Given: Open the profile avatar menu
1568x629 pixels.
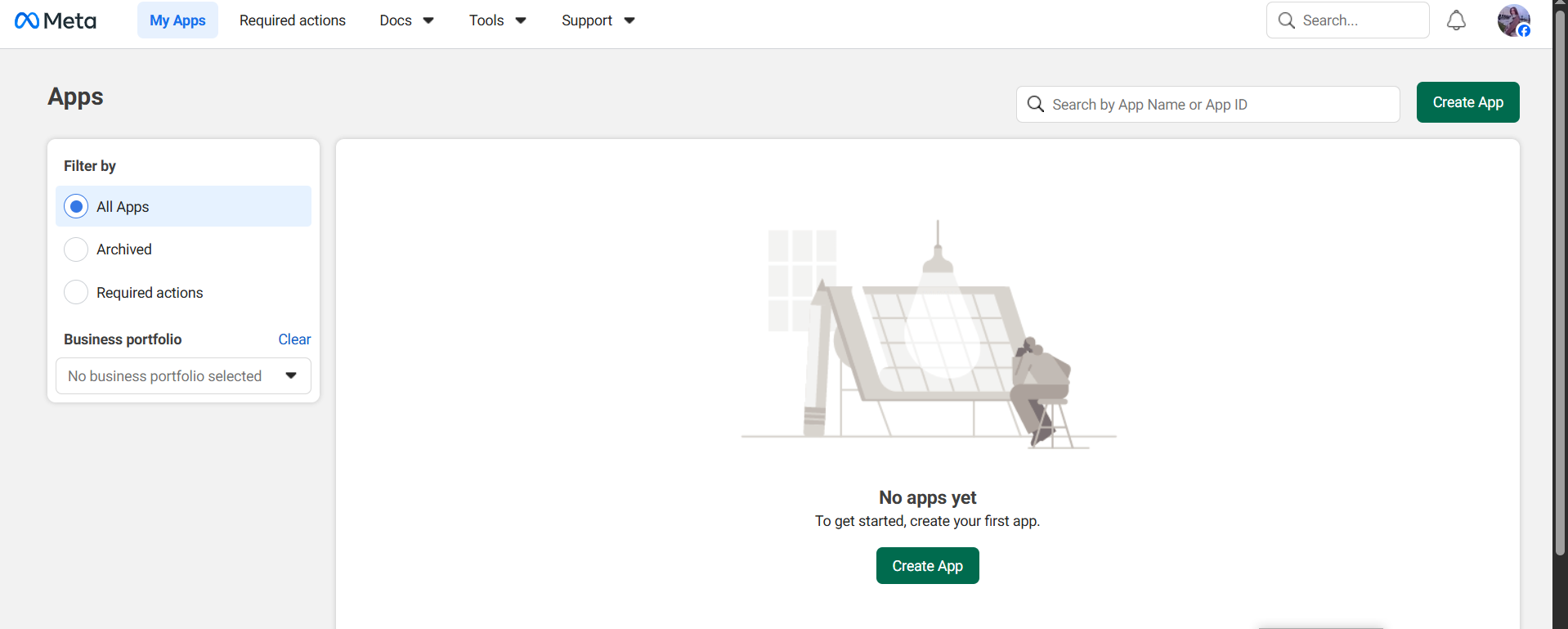Looking at the screenshot, I should (x=1513, y=20).
